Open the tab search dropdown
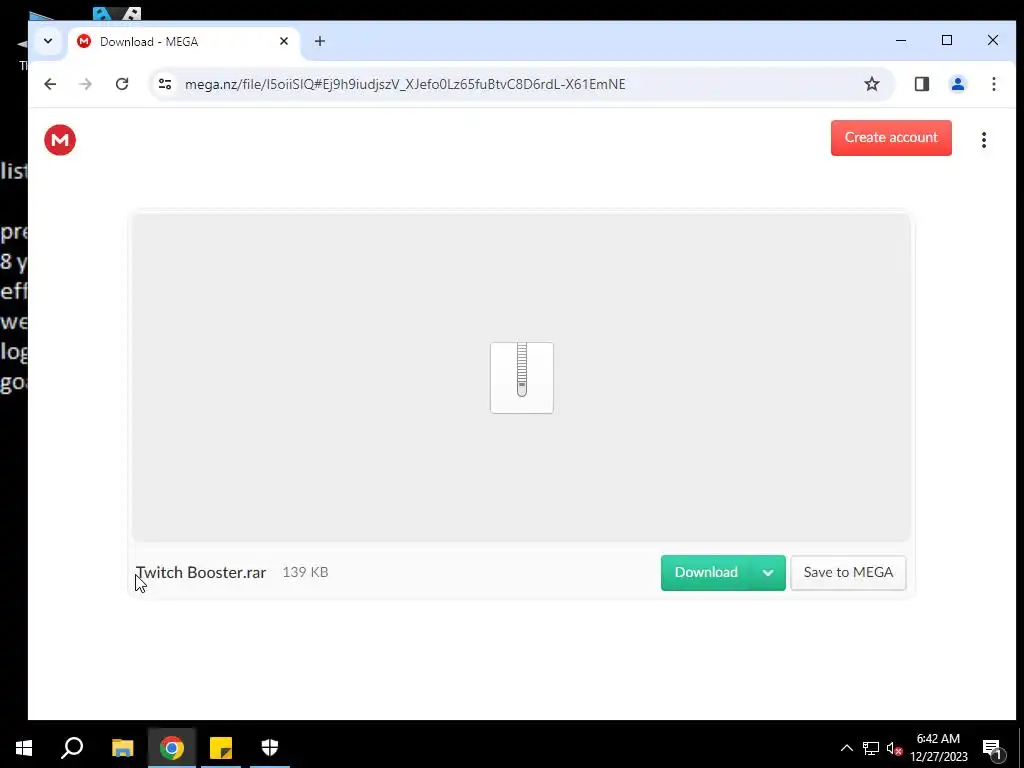Viewport: 1024px width, 768px height. [x=48, y=41]
